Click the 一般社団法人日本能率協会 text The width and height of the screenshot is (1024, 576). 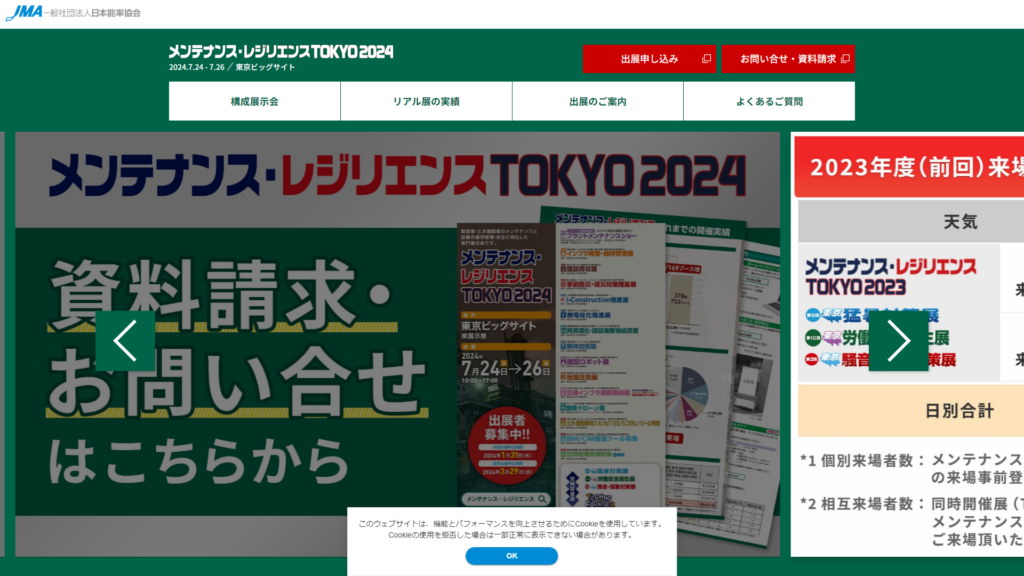(93, 13)
